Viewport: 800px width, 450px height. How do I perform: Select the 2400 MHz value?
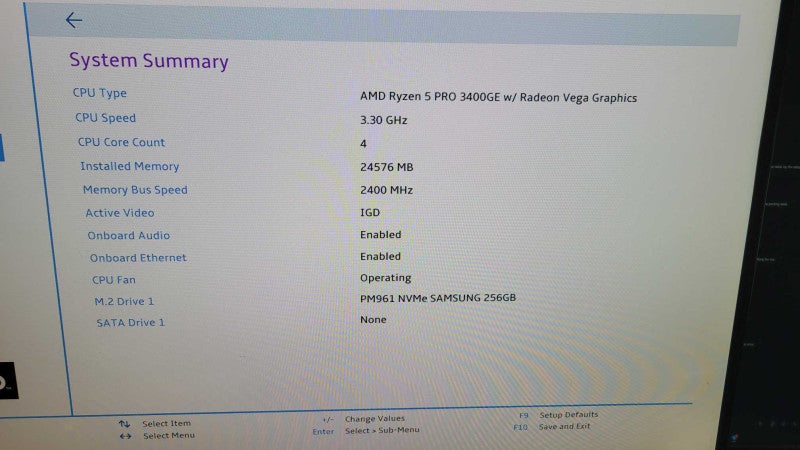(x=387, y=190)
